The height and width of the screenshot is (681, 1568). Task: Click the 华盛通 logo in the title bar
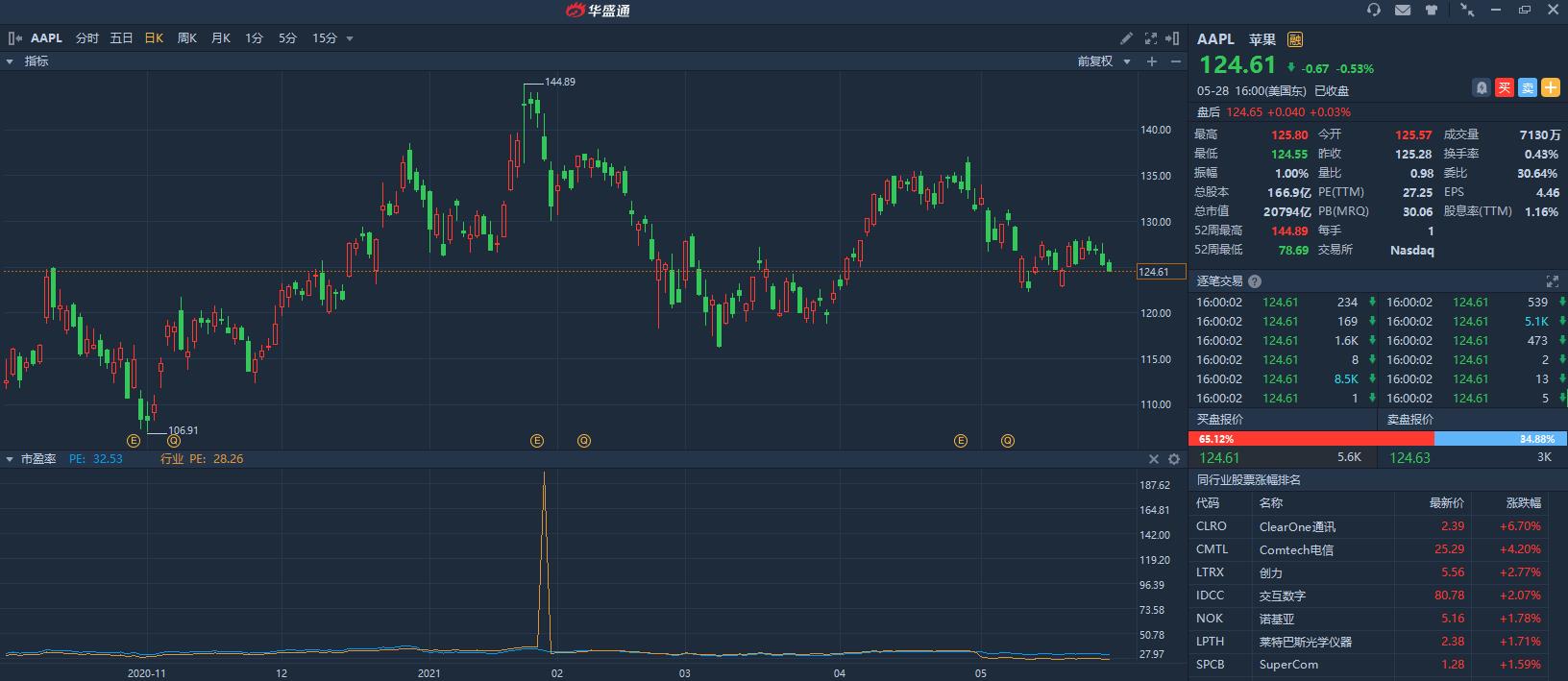click(x=598, y=11)
